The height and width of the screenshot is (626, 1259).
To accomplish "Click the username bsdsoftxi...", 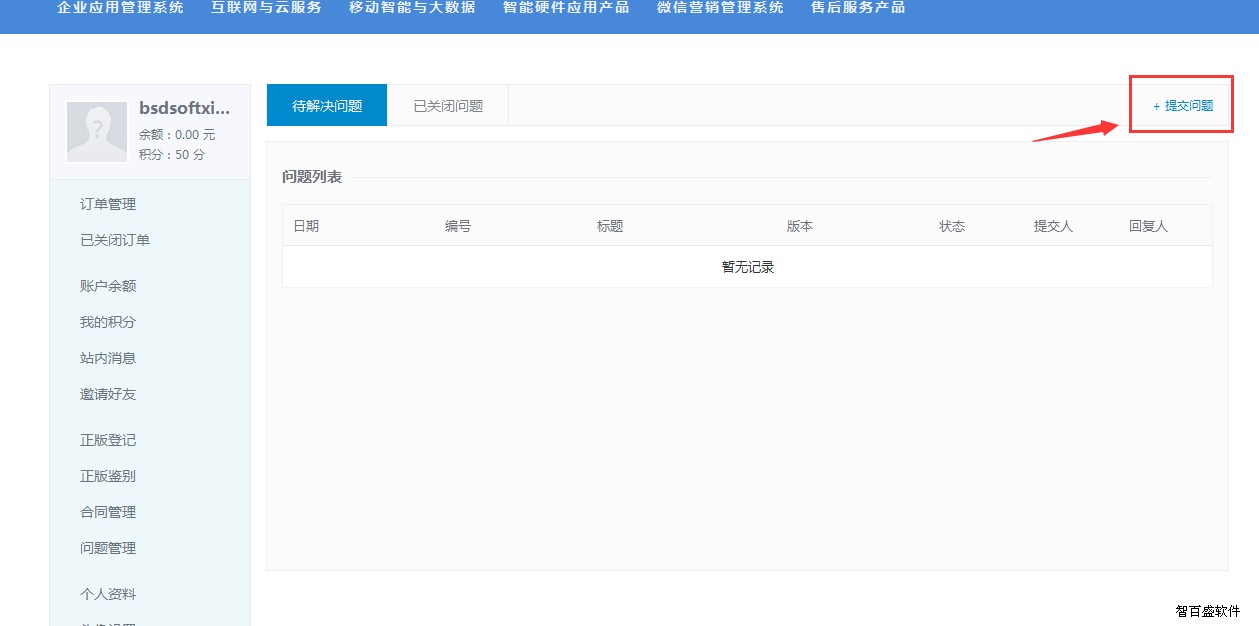I will (185, 109).
